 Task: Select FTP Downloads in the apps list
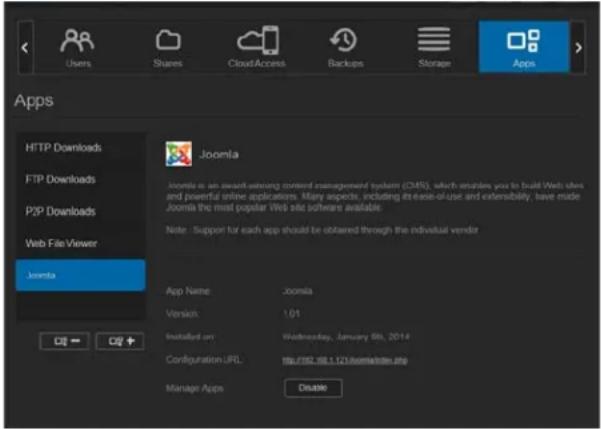(x=80, y=179)
